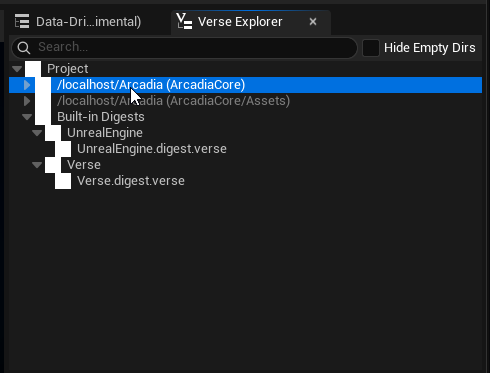
Task: Click the Hide Empty Dirs label
Action: click(430, 48)
